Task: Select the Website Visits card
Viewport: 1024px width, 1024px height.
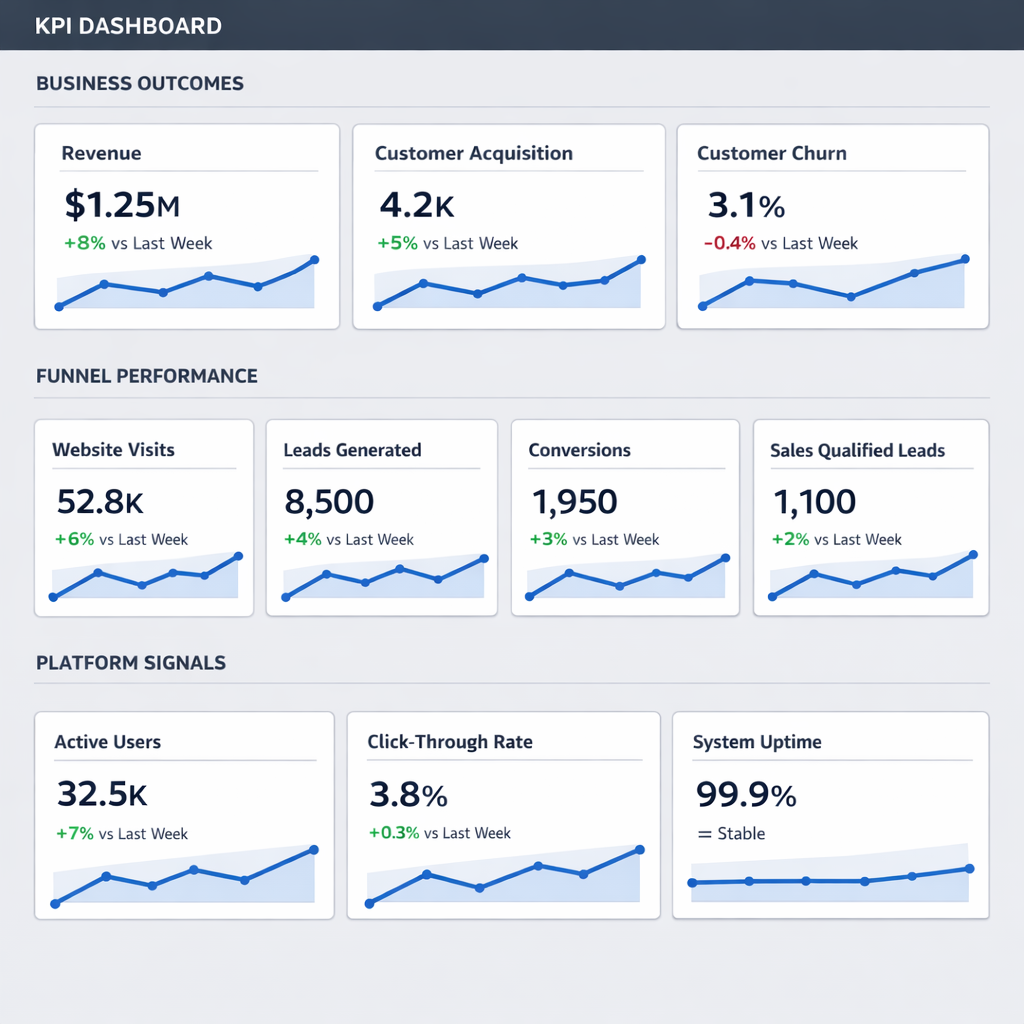Action: coord(143,516)
